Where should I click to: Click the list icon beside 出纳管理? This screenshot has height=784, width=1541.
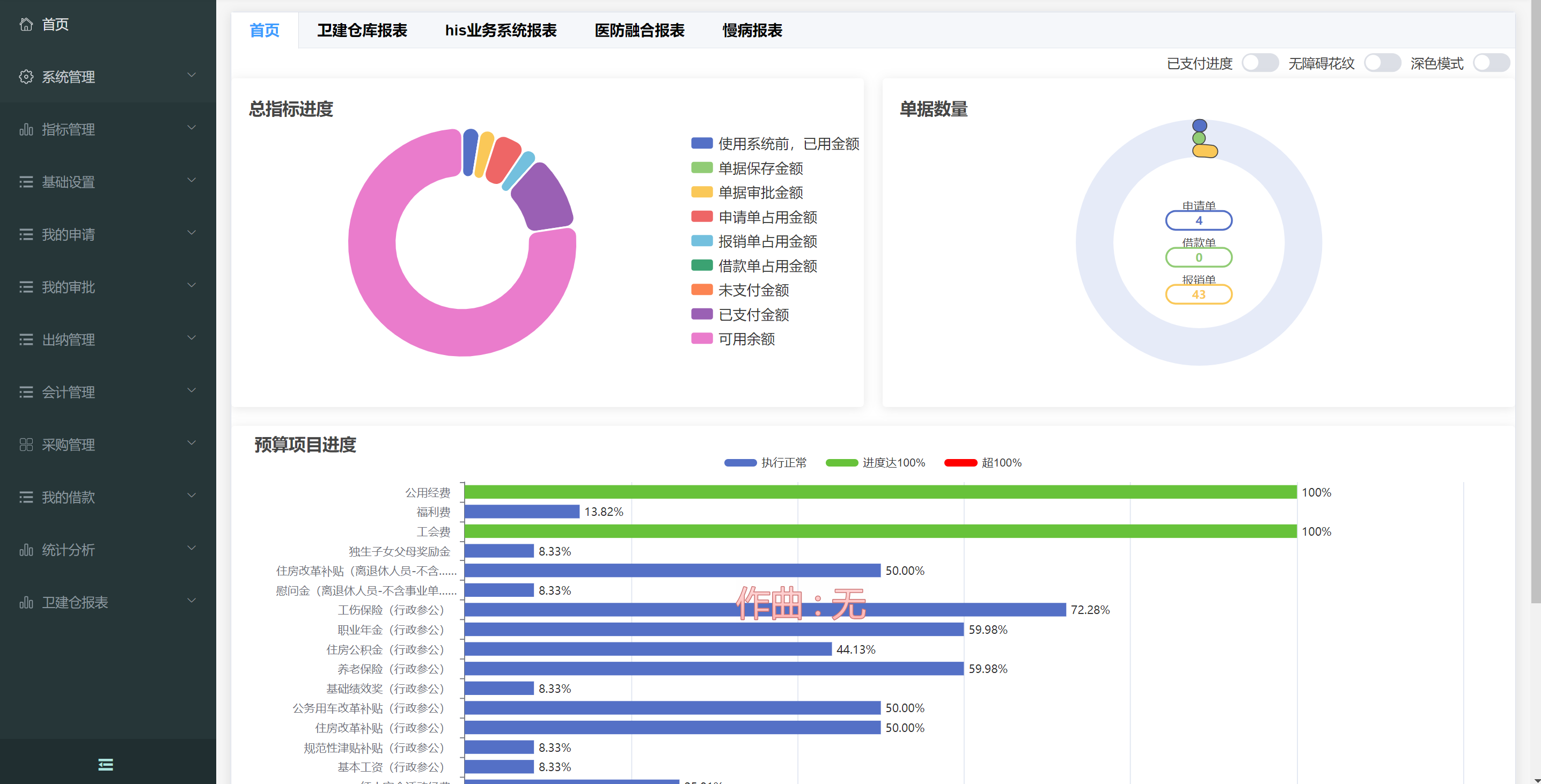[26, 339]
